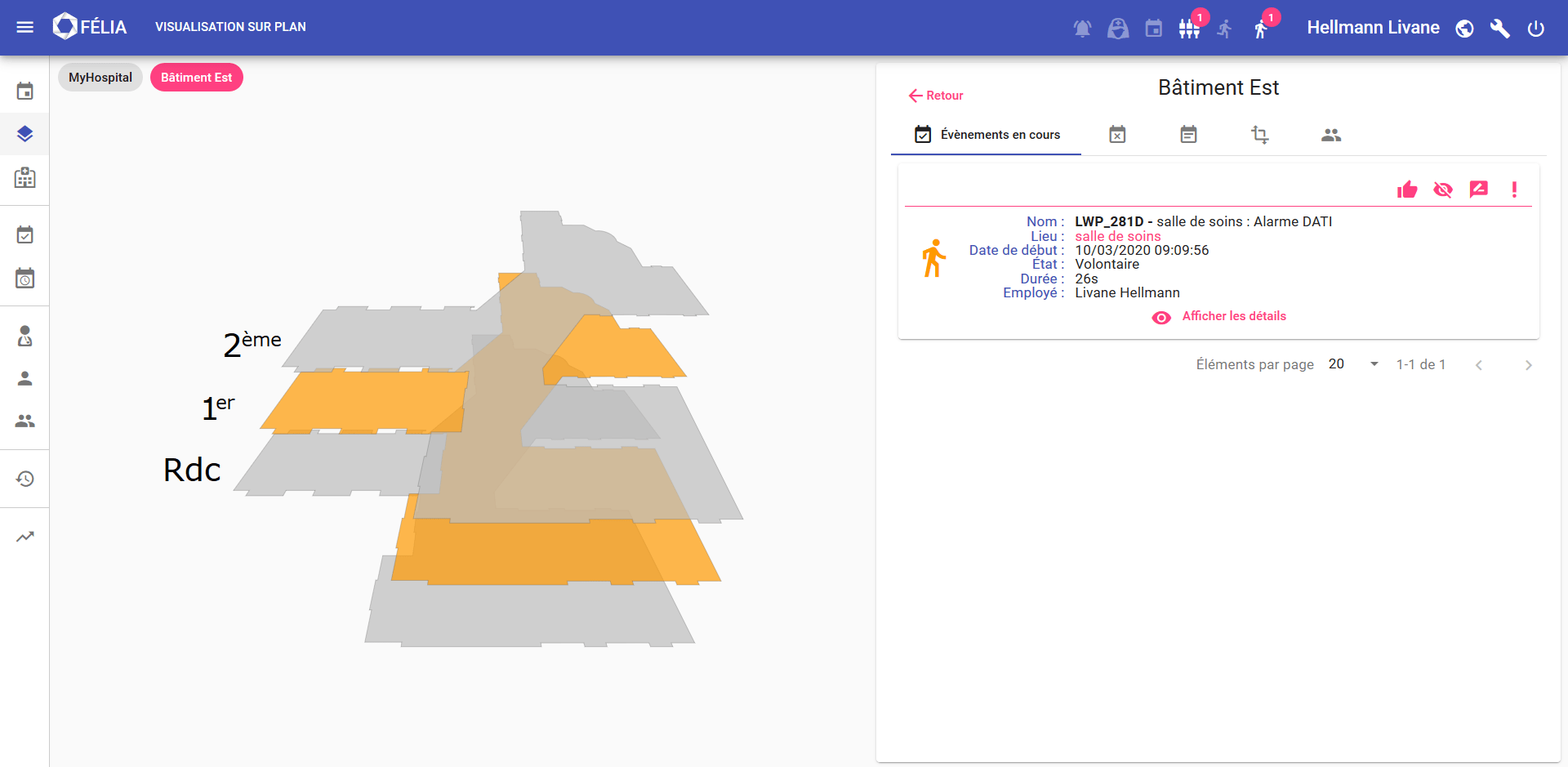
Task: Open the statistics trend icon in sidebar
Action: (25, 537)
